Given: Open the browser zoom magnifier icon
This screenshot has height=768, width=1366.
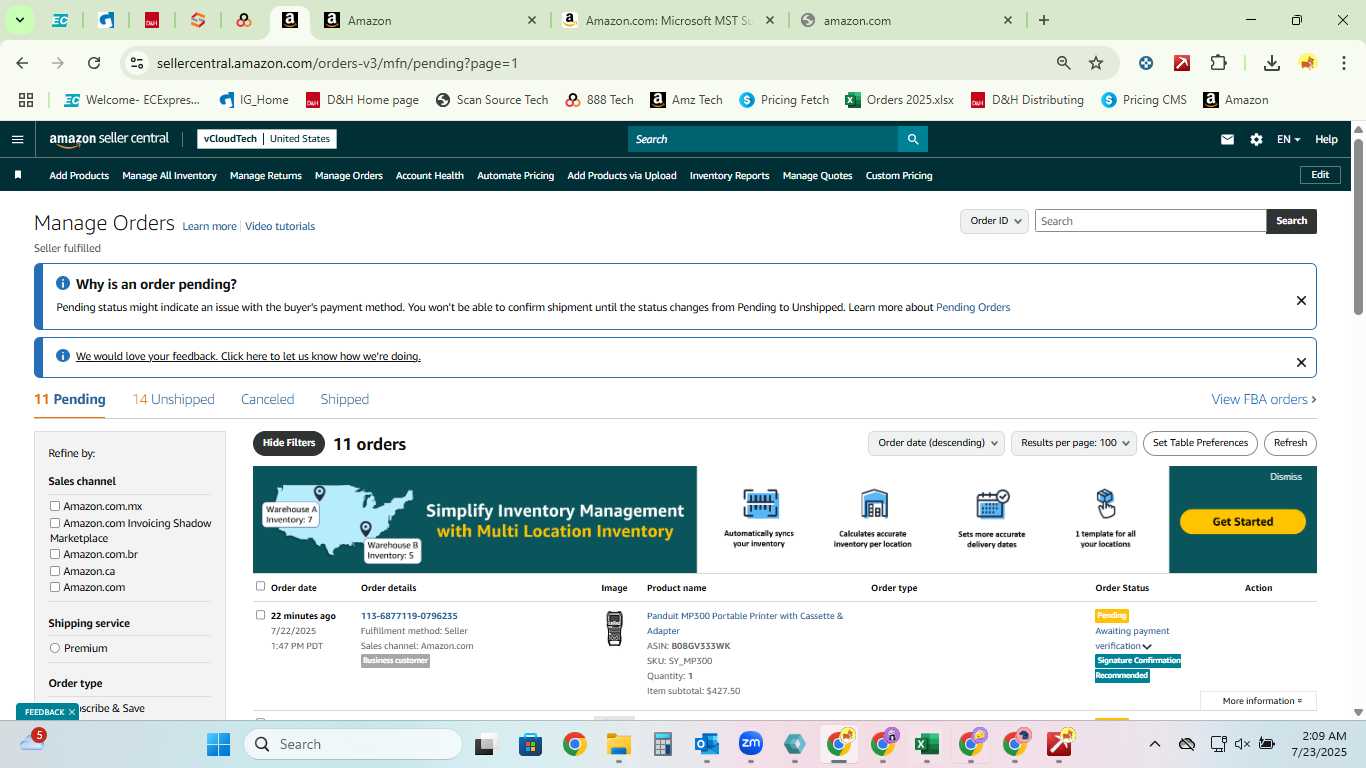Looking at the screenshot, I should tap(1064, 63).
